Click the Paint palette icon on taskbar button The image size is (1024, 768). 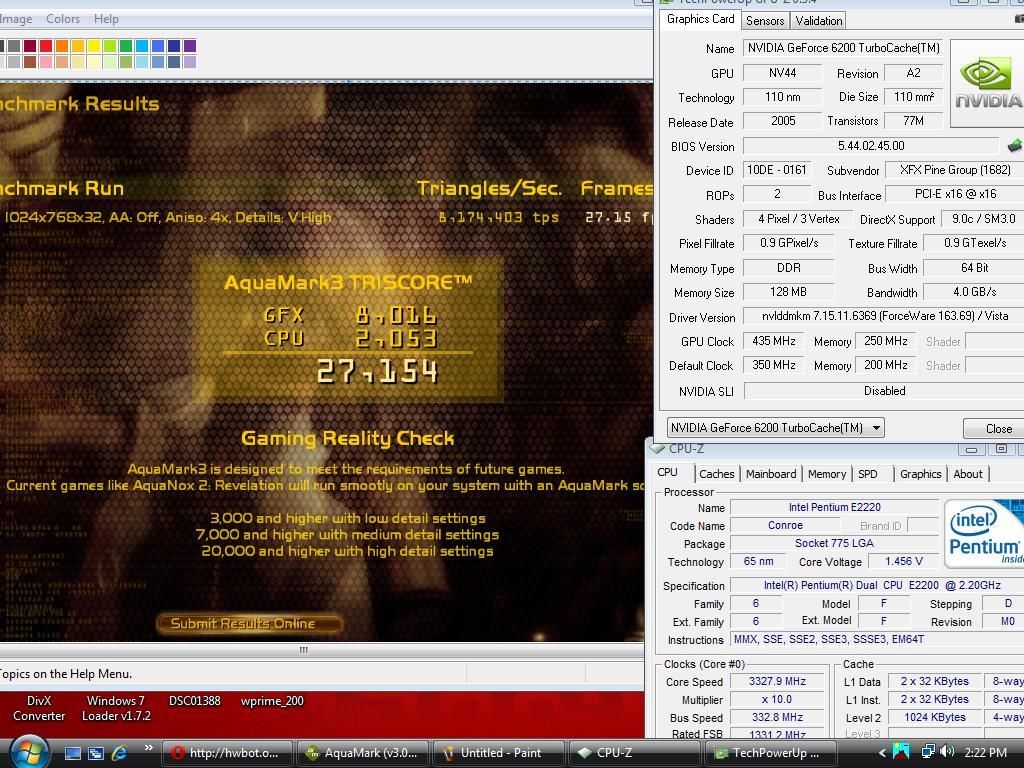click(x=449, y=753)
